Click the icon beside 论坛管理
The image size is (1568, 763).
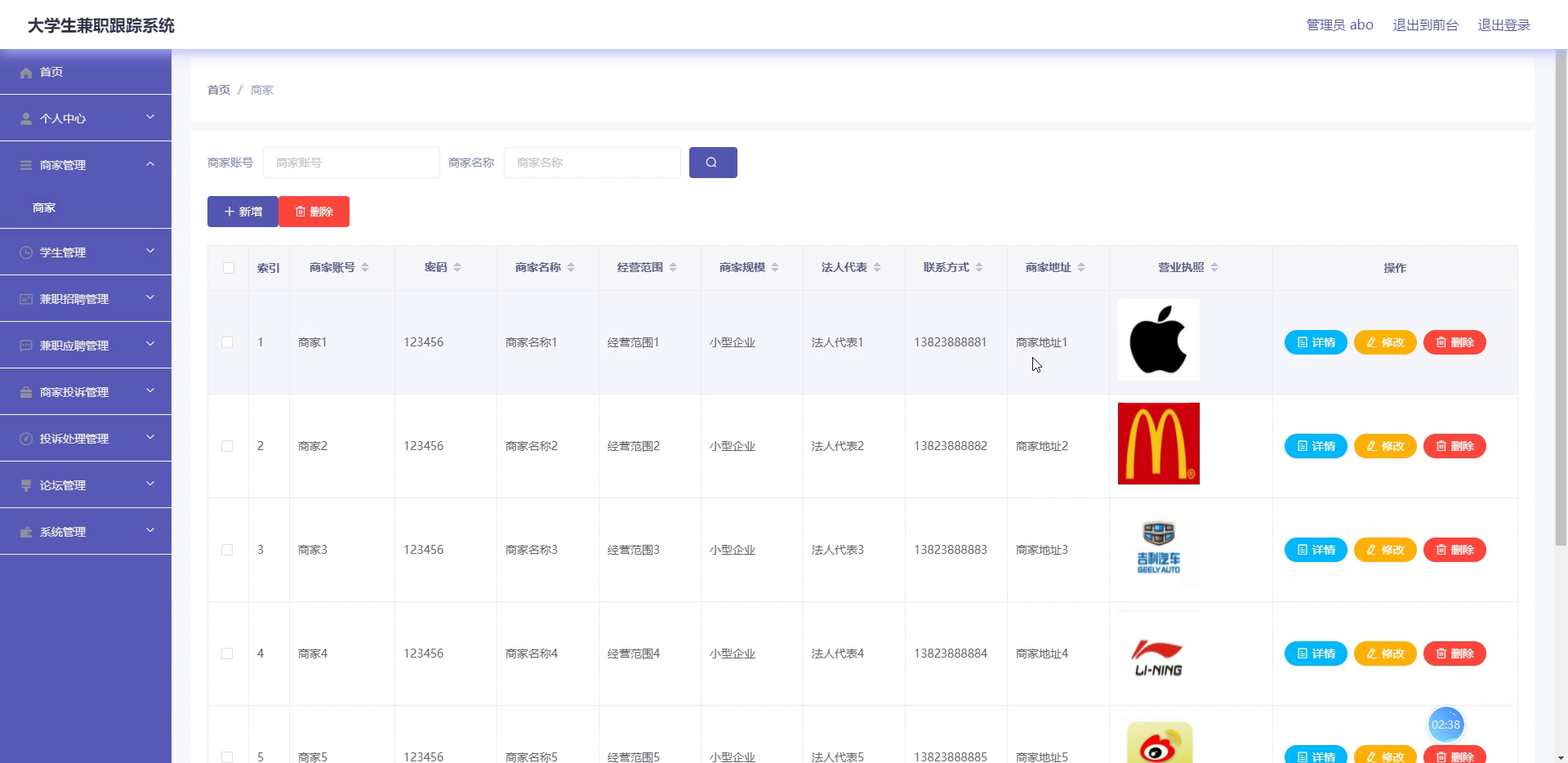click(26, 486)
